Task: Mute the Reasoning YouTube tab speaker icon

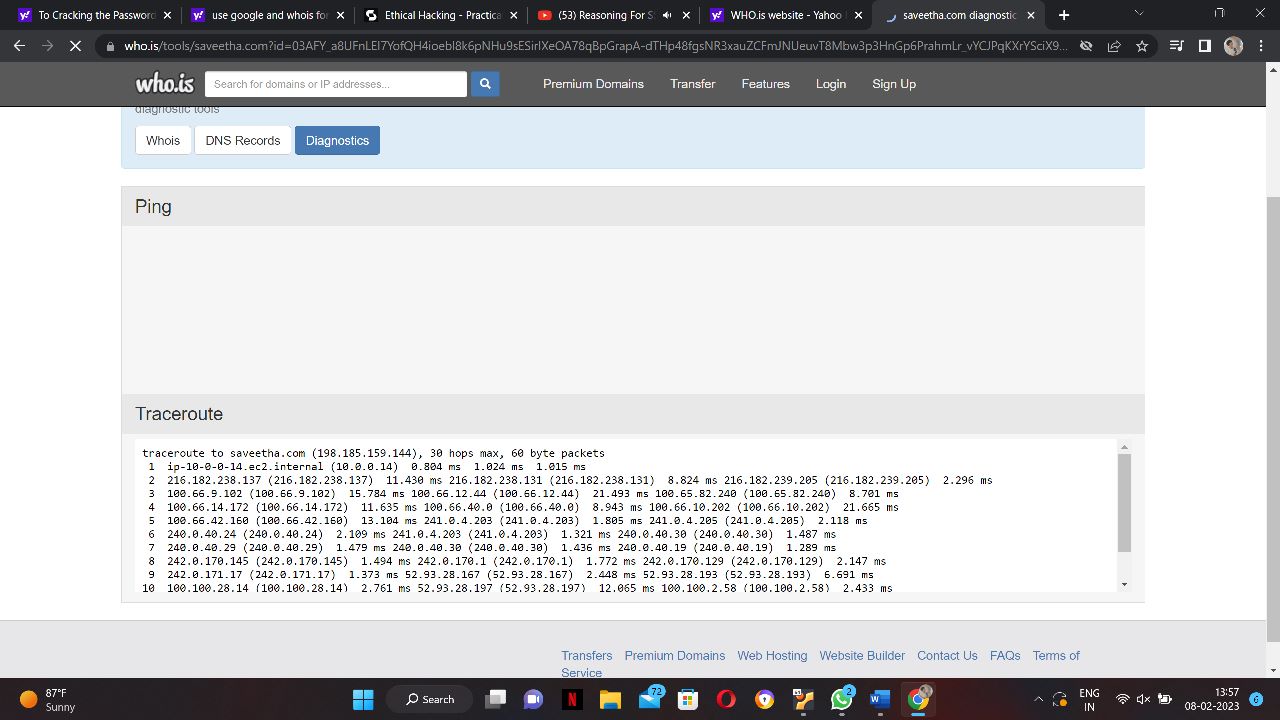Action: click(666, 15)
